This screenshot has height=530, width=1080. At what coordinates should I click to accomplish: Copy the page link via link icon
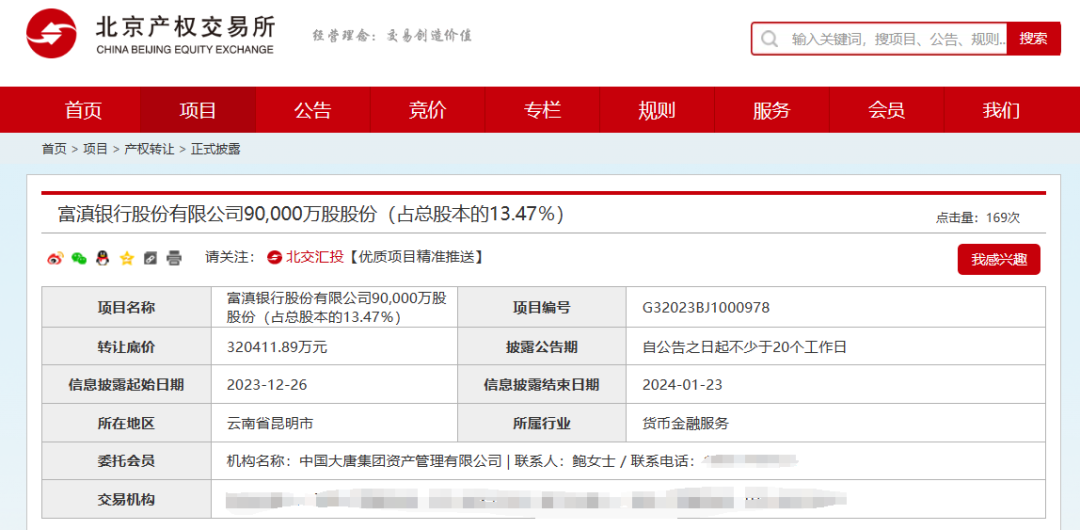(x=150, y=258)
